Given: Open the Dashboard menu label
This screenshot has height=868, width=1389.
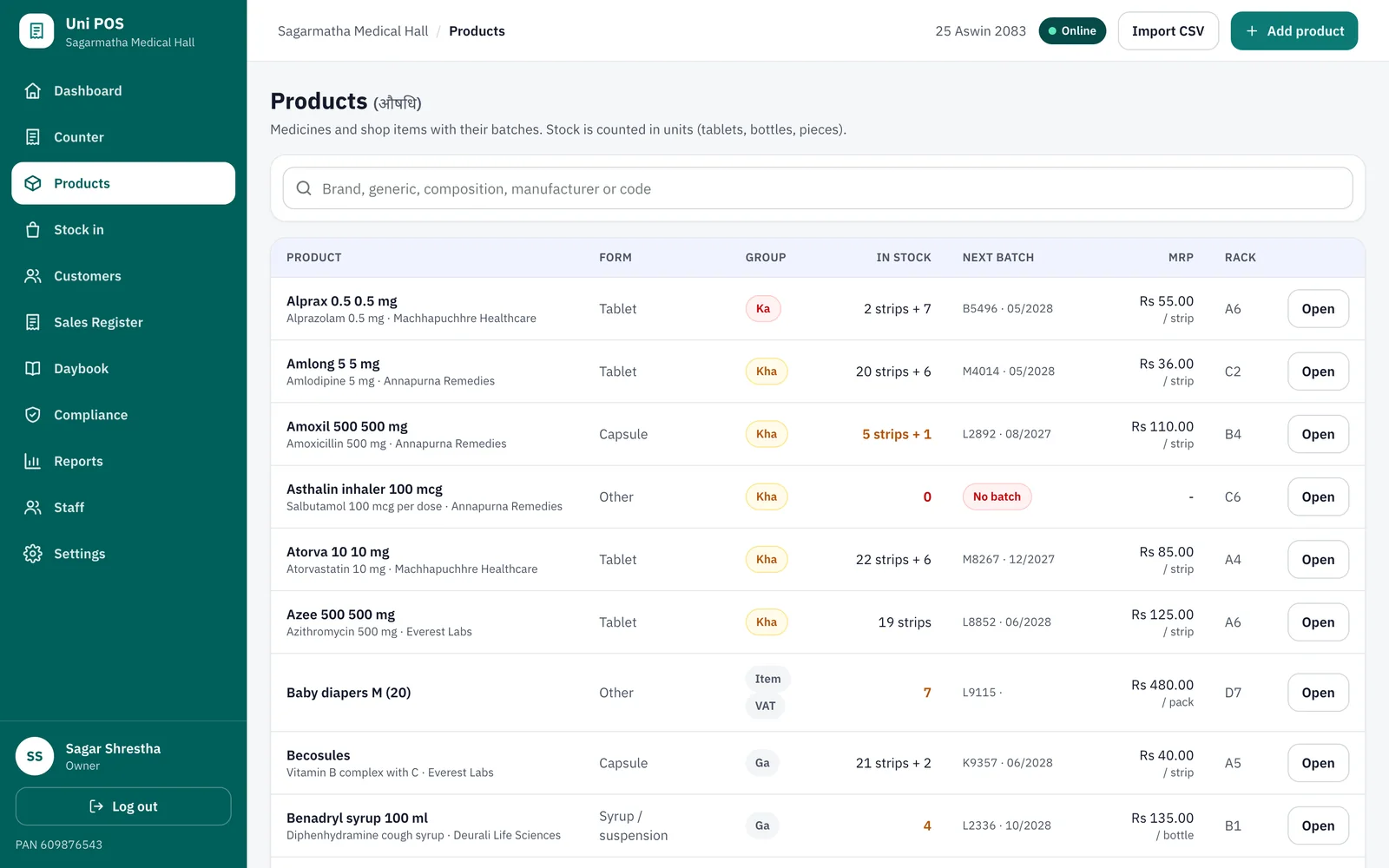Looking at the screenshot, I should [x=88, y=91].
